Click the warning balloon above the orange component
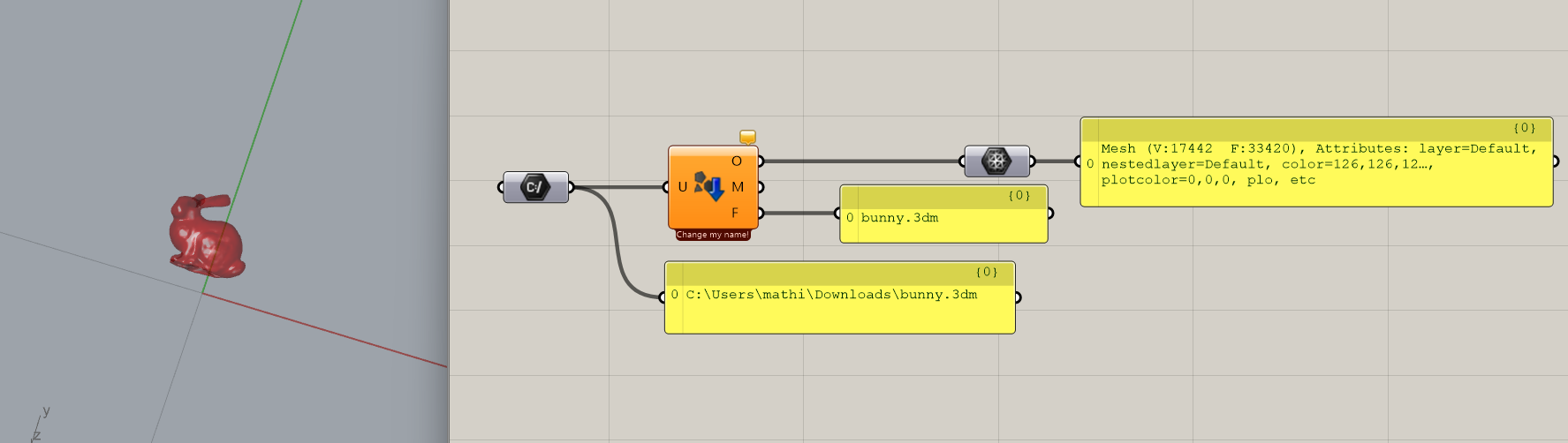1568x443 pixels. click(x=747, y=137)
